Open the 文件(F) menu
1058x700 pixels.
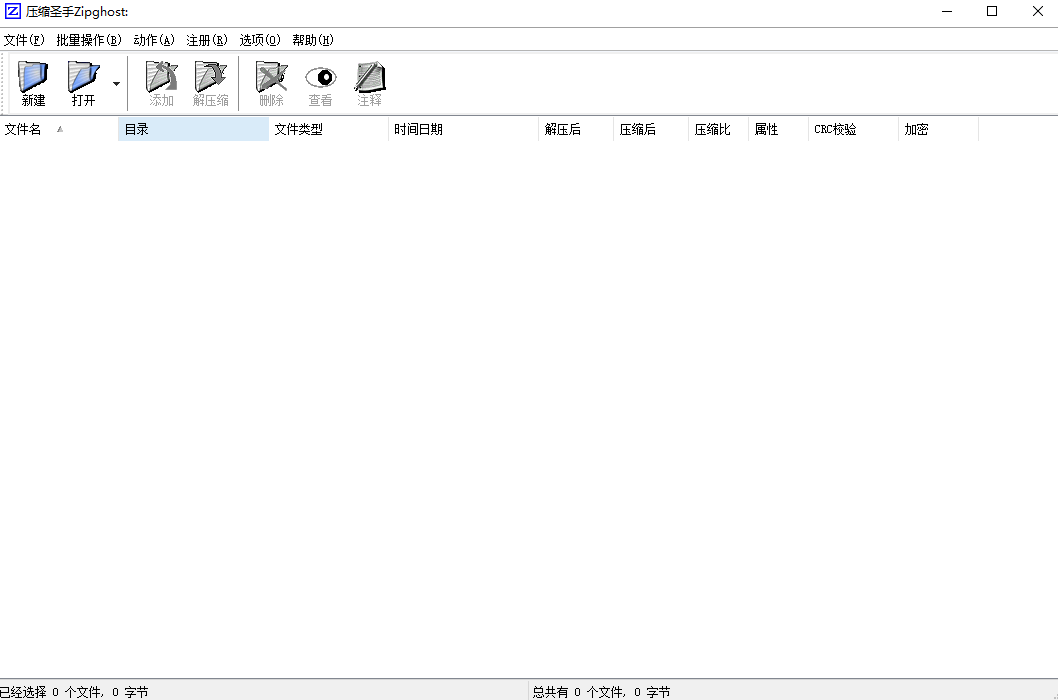pos(23,40)
